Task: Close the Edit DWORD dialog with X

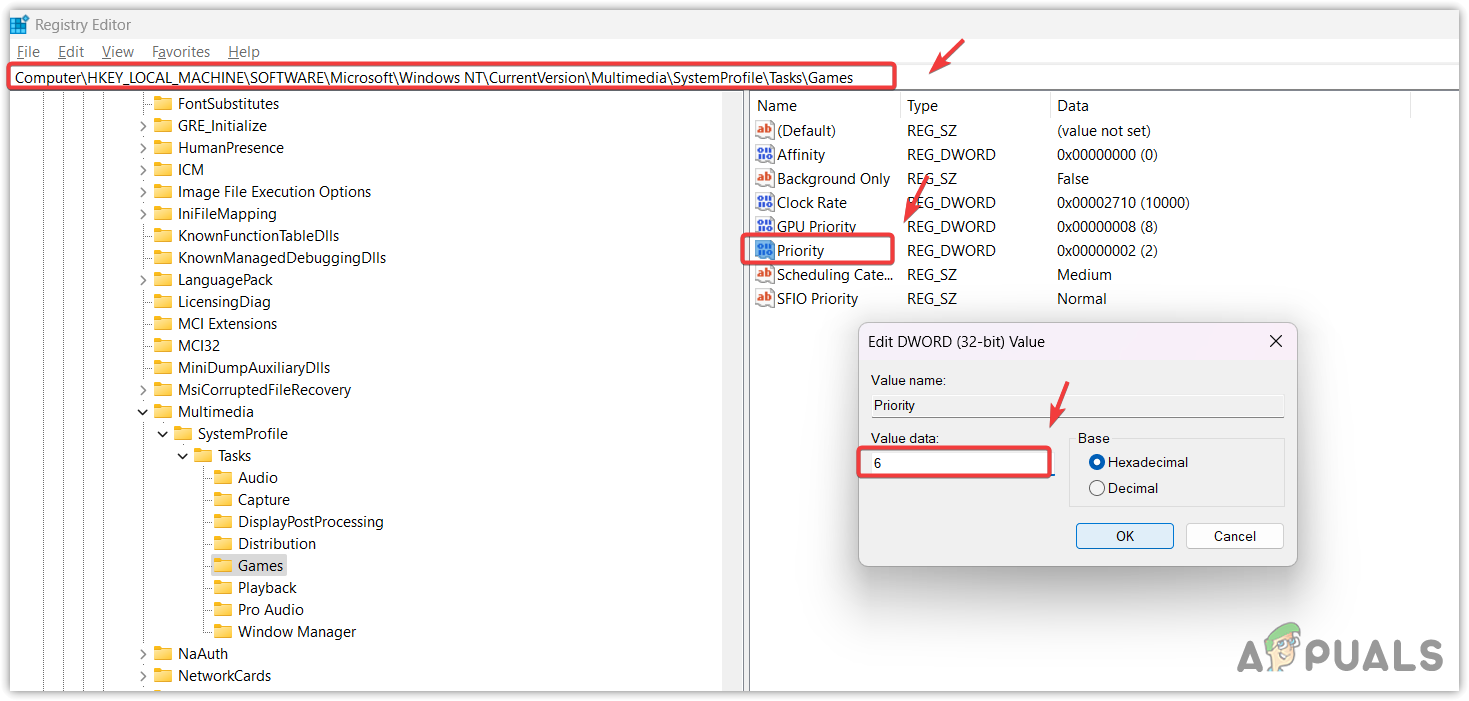Action: (1275, 341)
